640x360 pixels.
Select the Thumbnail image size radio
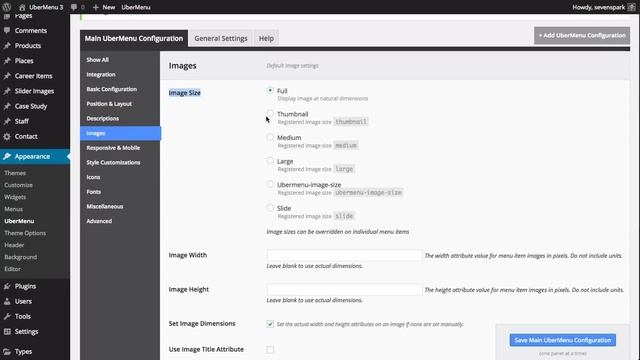pos(270,113)
